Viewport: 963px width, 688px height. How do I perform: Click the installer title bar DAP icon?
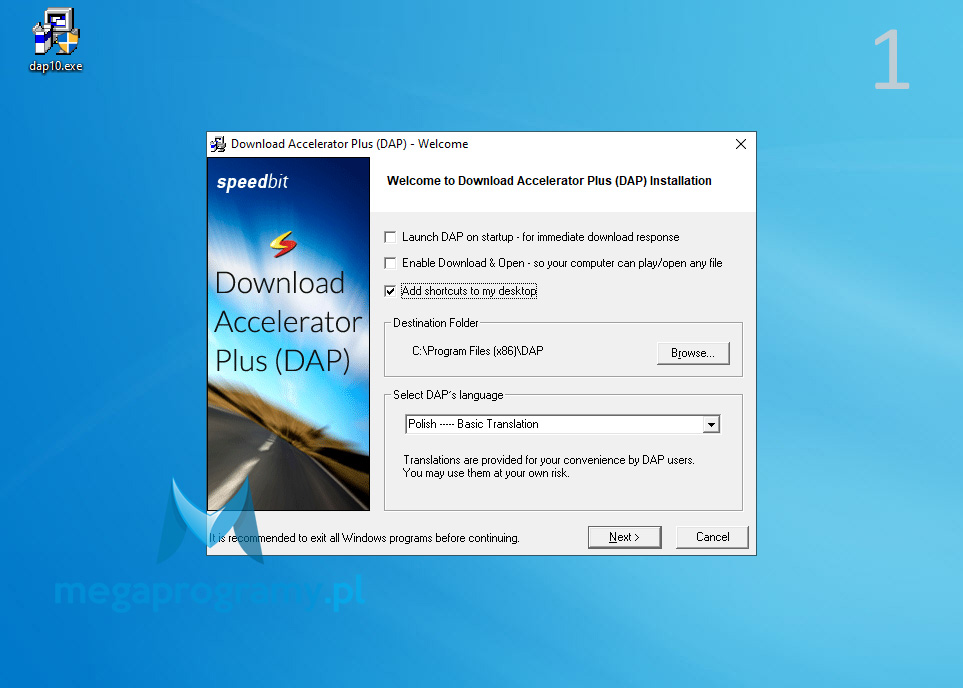(218, 144)
